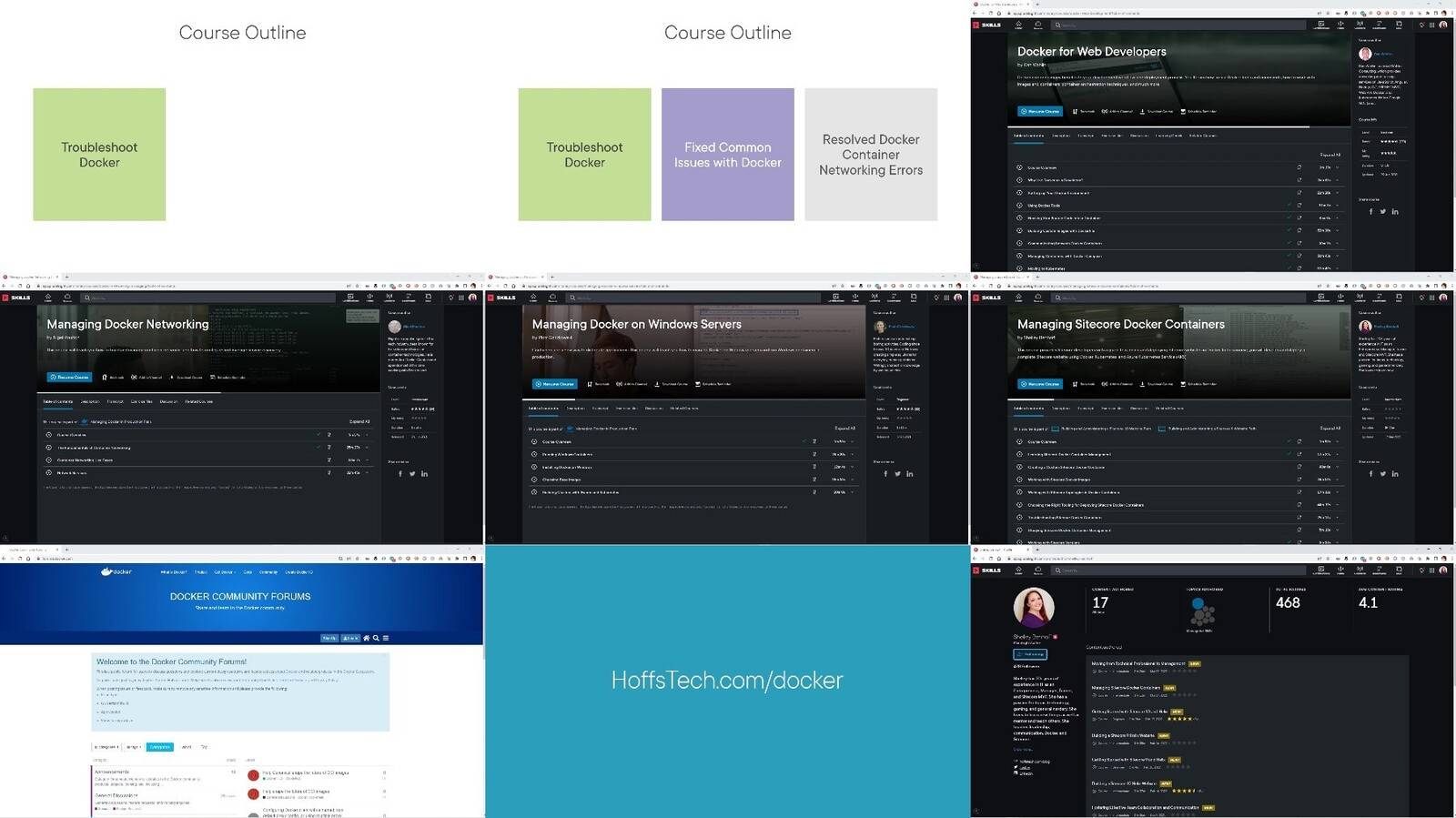Click the browser back arrow in the Docker forums window
The width and height of the screenshot is (1456, 818).
click(x=4, y=558)
